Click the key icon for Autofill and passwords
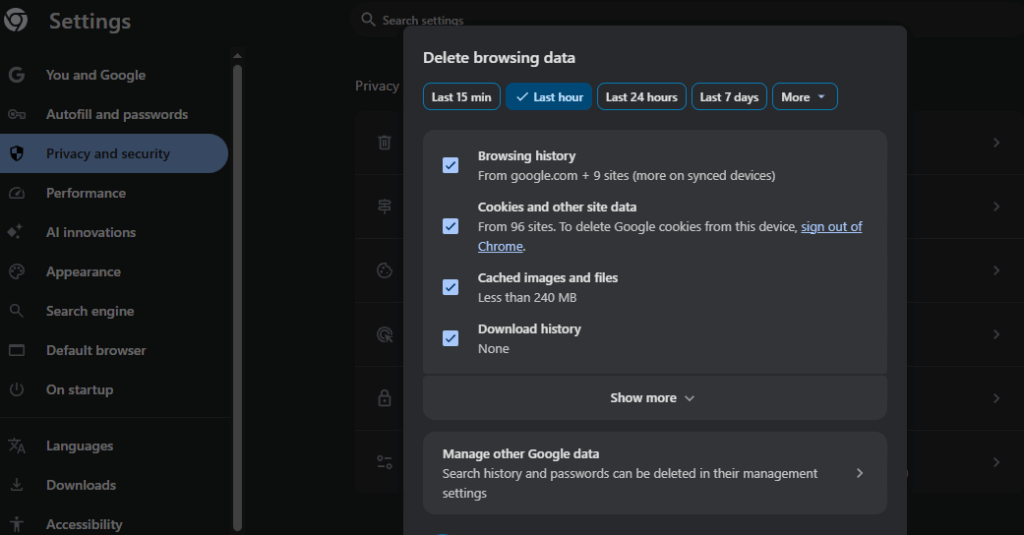Viewport: 1024px width, 535px height. pos(16,114)
